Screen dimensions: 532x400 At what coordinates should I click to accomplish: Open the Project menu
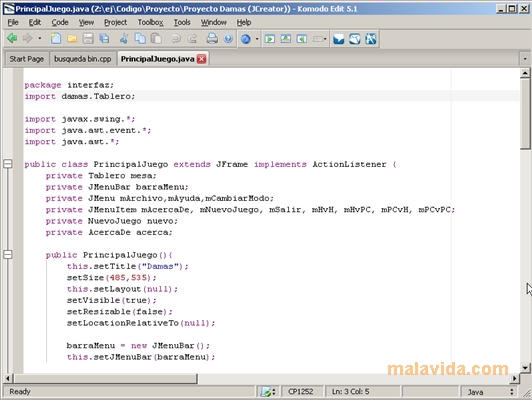[115, 22]
